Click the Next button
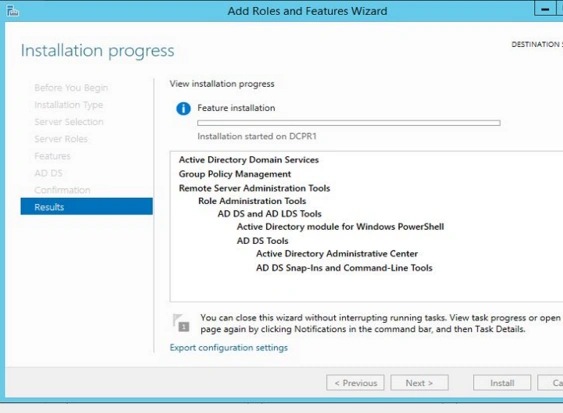 click(419, 383)
